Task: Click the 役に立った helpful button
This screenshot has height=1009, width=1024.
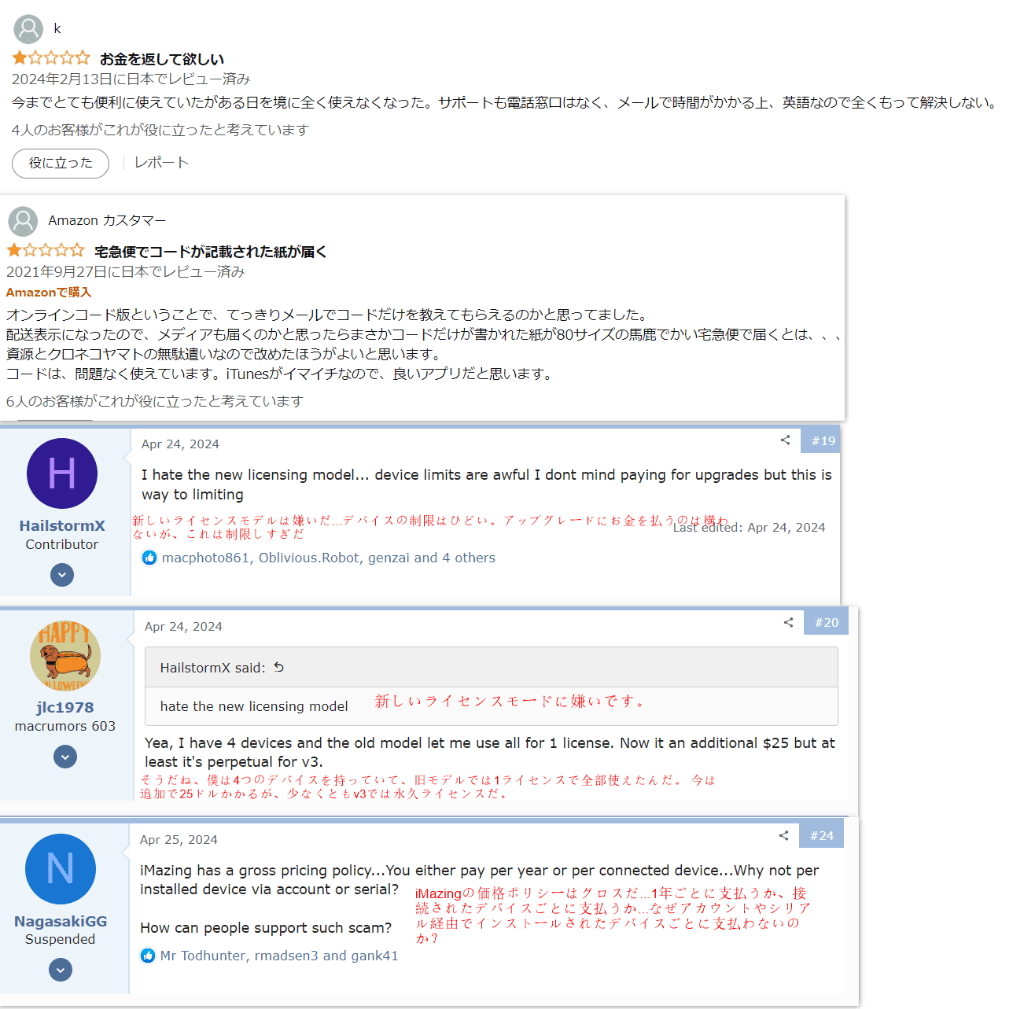Action: point(61,163)
